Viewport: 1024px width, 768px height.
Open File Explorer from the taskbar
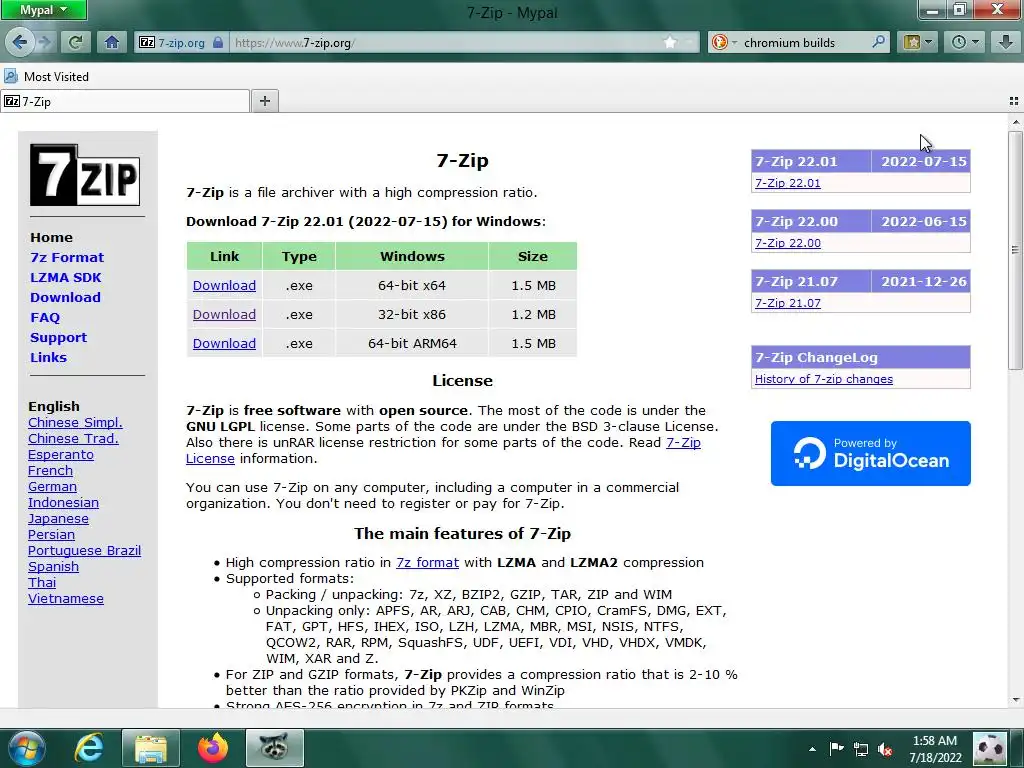tap(151, 748)
